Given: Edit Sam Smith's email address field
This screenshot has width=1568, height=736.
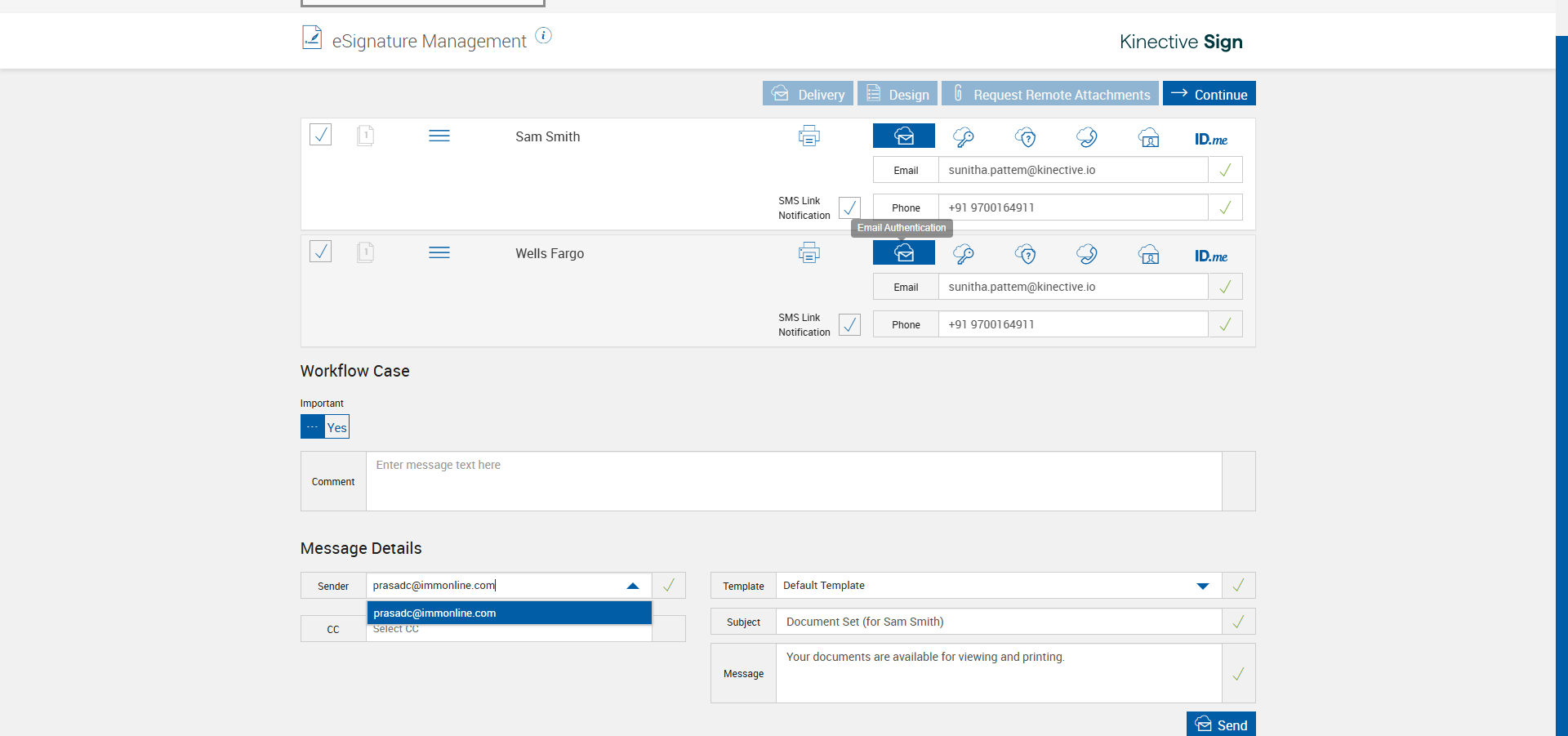Looking at the screenshot, I should coord(1073,170).
